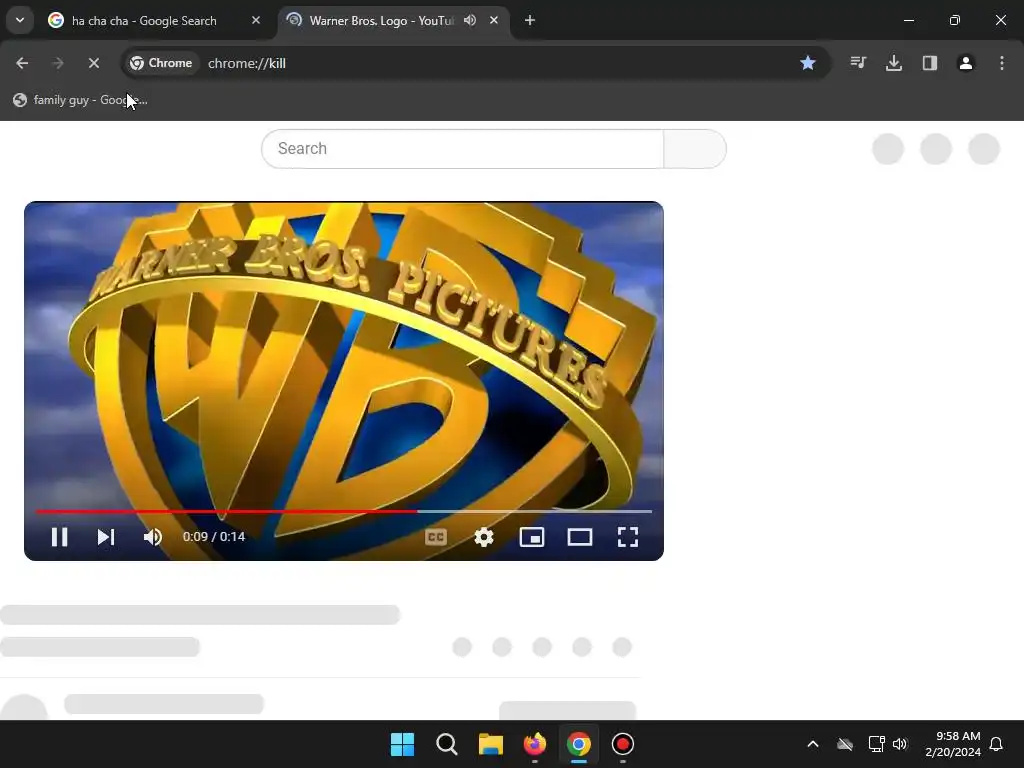The width and height of the screenshot is (1024, 768).
Task: Expand the hidden system tray icons
Action: [x=812, y=744]
